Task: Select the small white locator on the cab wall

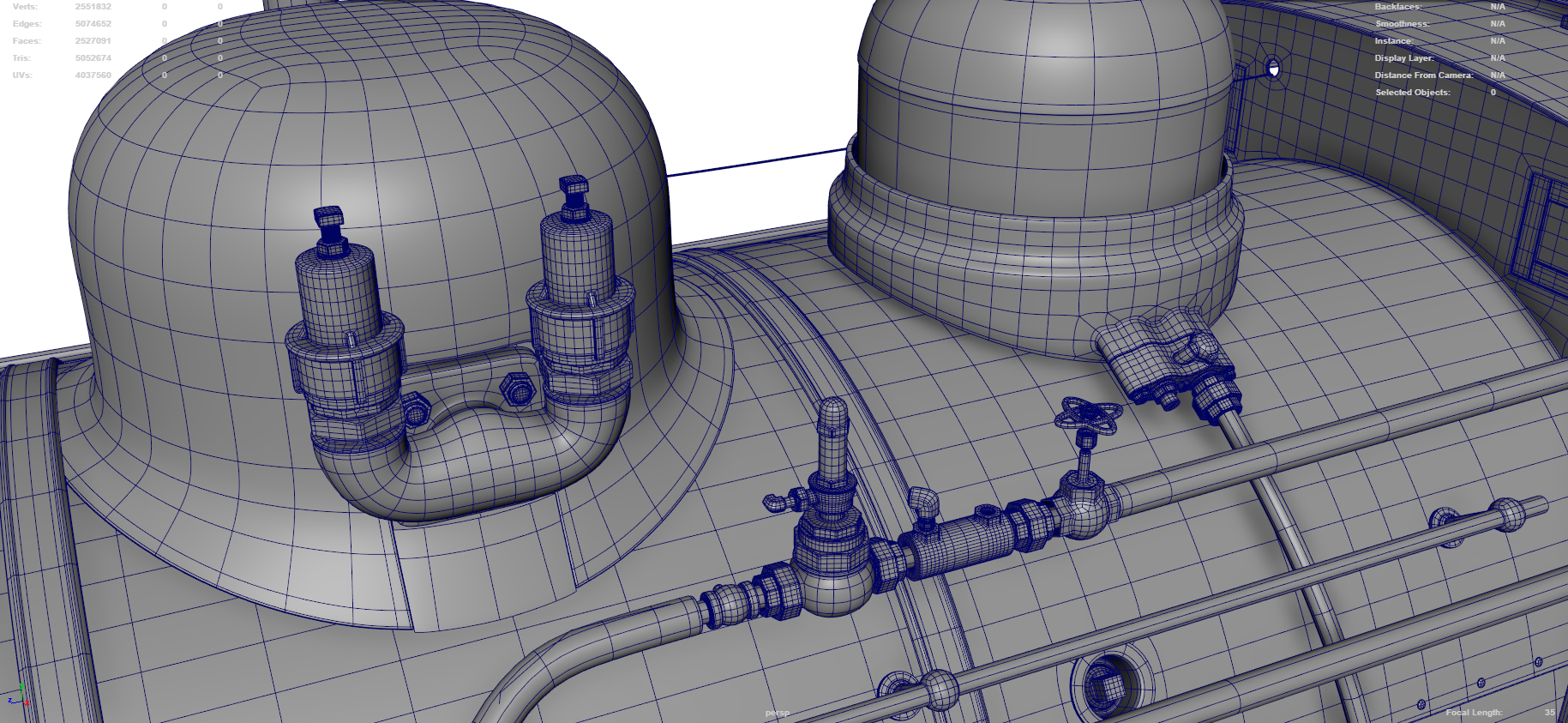Action: [x=1273, y=69]
